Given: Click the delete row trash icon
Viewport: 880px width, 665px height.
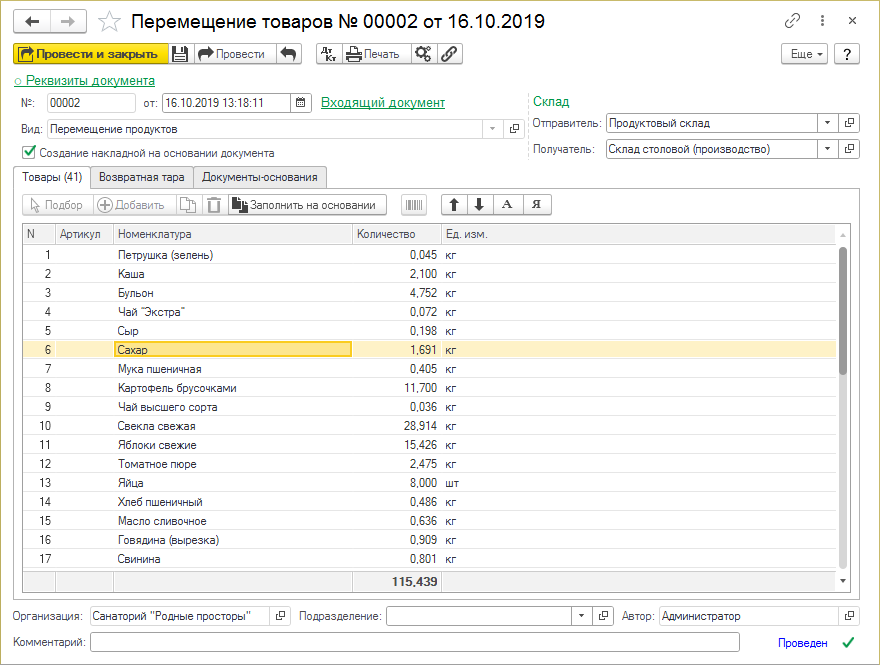Looking at the screenshot, I should [x=215, y=203].
